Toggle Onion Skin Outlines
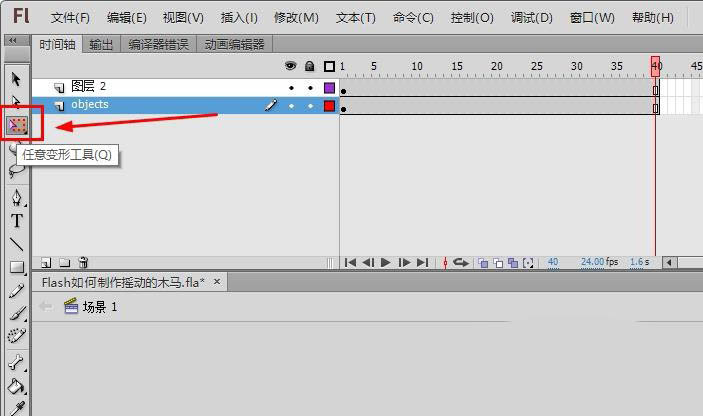Image resolution: width=703 pixels, height=416 pixels. tap(498, 263)
